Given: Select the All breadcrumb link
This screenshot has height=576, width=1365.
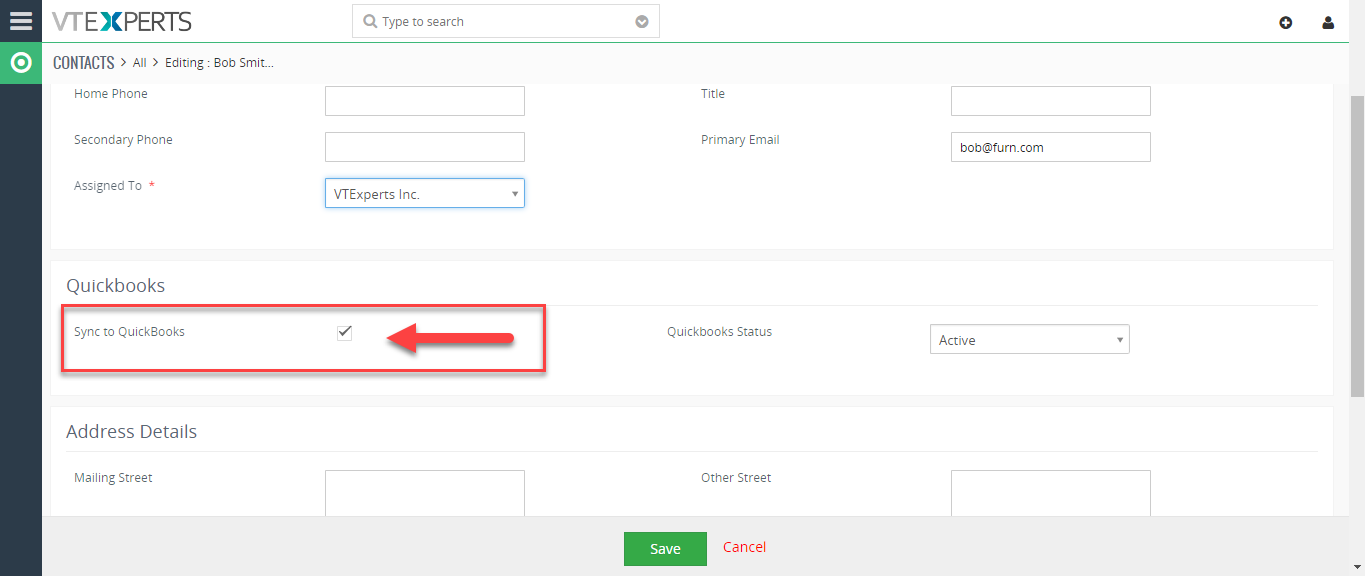Looking at the screenshot, I should (140, 62).
